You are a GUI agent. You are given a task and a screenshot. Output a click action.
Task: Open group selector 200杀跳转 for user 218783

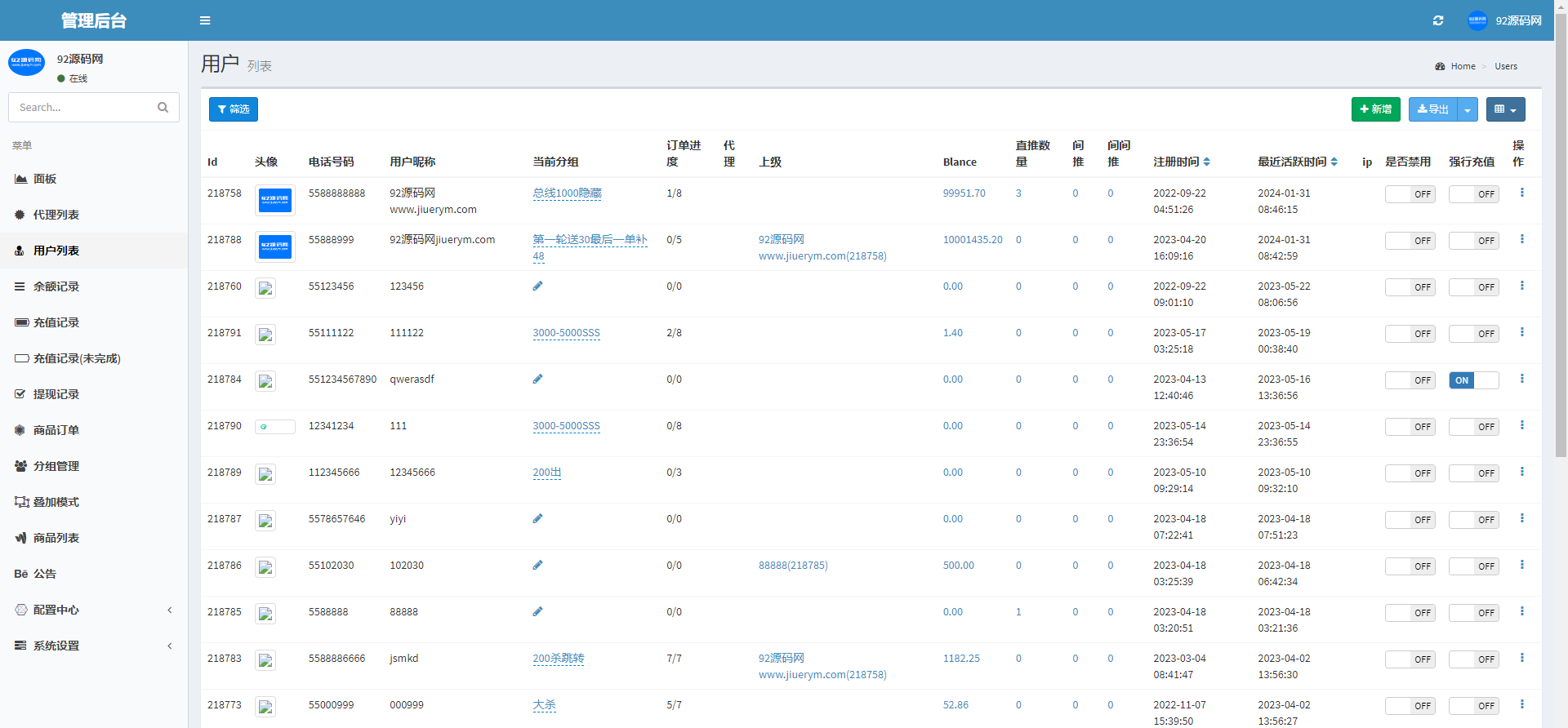558,659
